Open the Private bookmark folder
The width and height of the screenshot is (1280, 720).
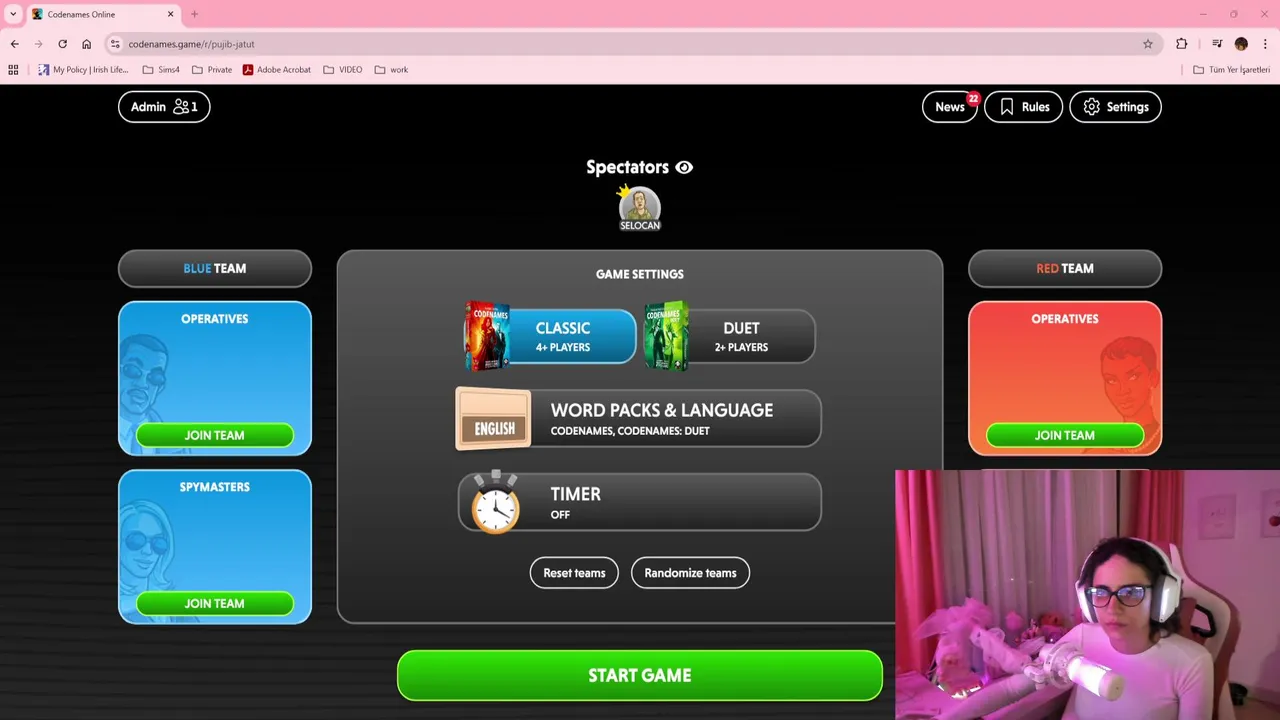[212, 70]
